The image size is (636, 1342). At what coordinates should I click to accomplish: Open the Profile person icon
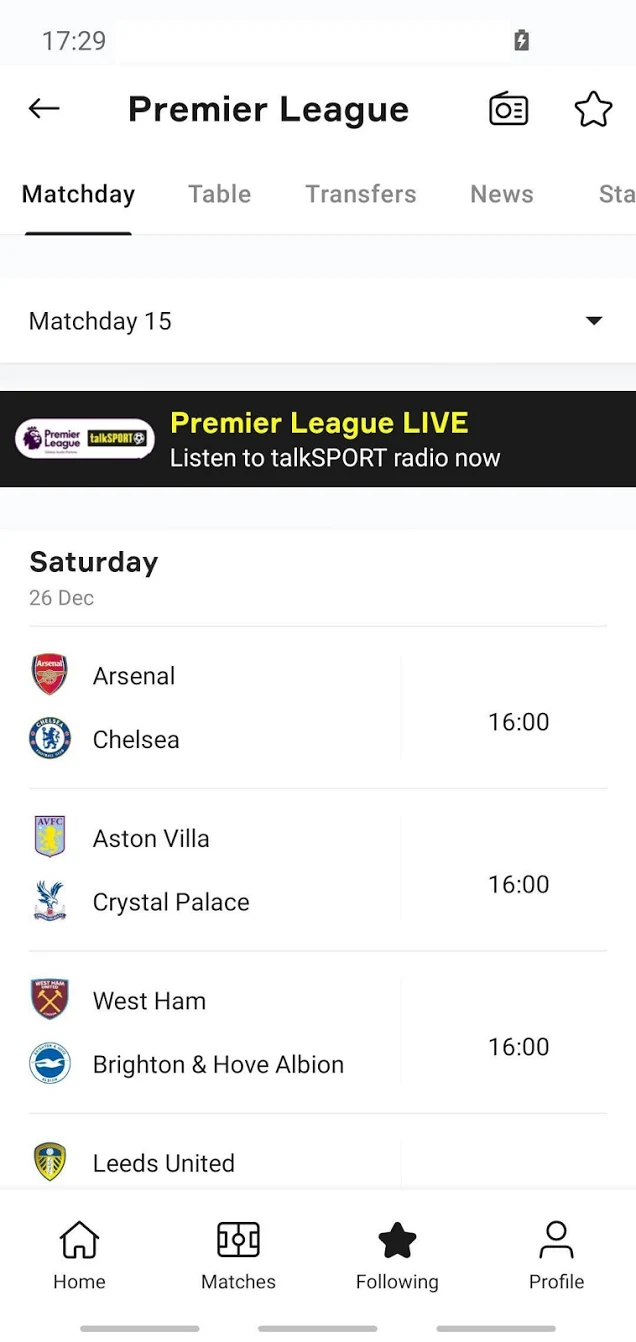click(x=556, y=1240)
